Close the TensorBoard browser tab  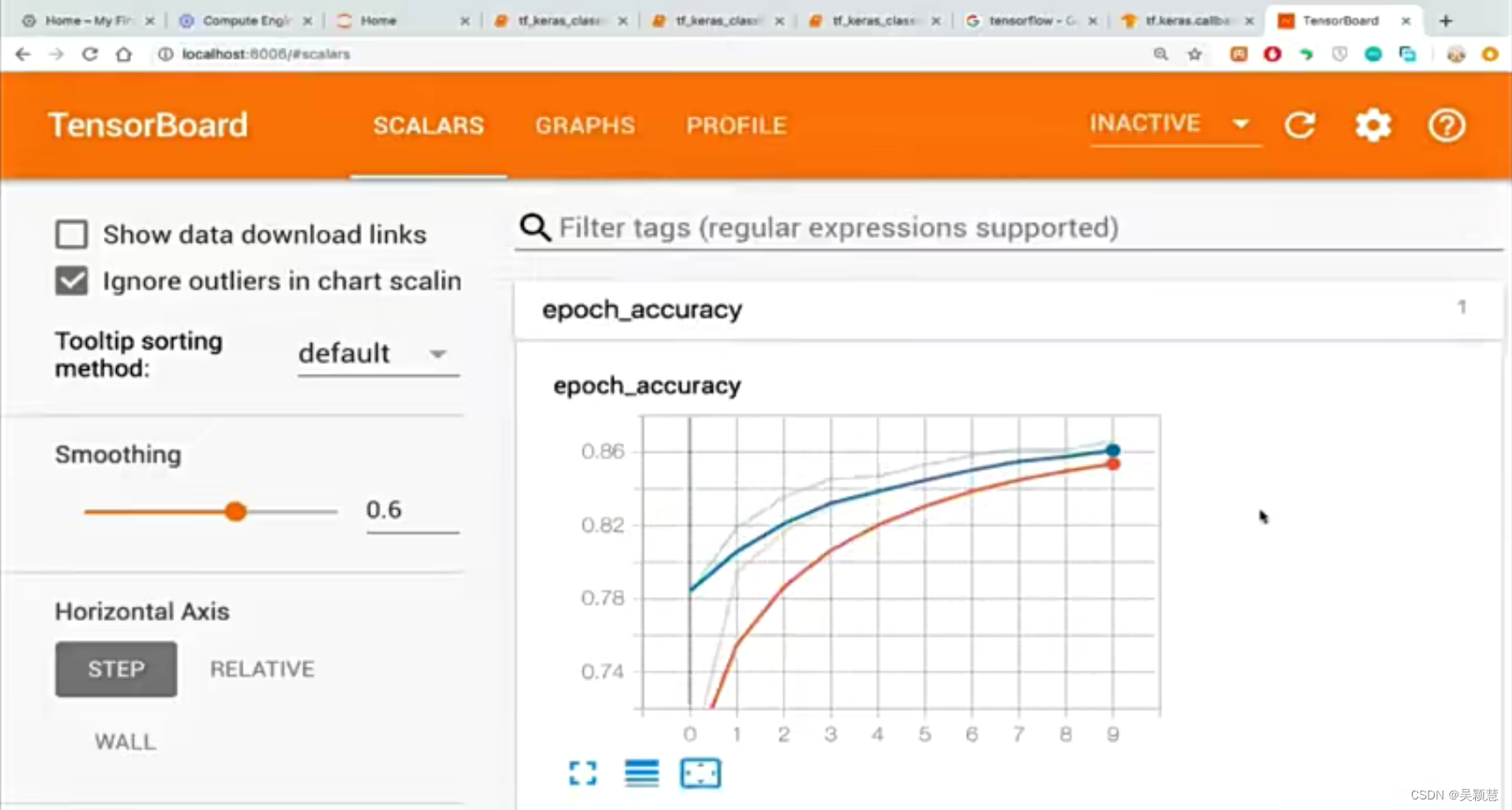point(1406,20)
